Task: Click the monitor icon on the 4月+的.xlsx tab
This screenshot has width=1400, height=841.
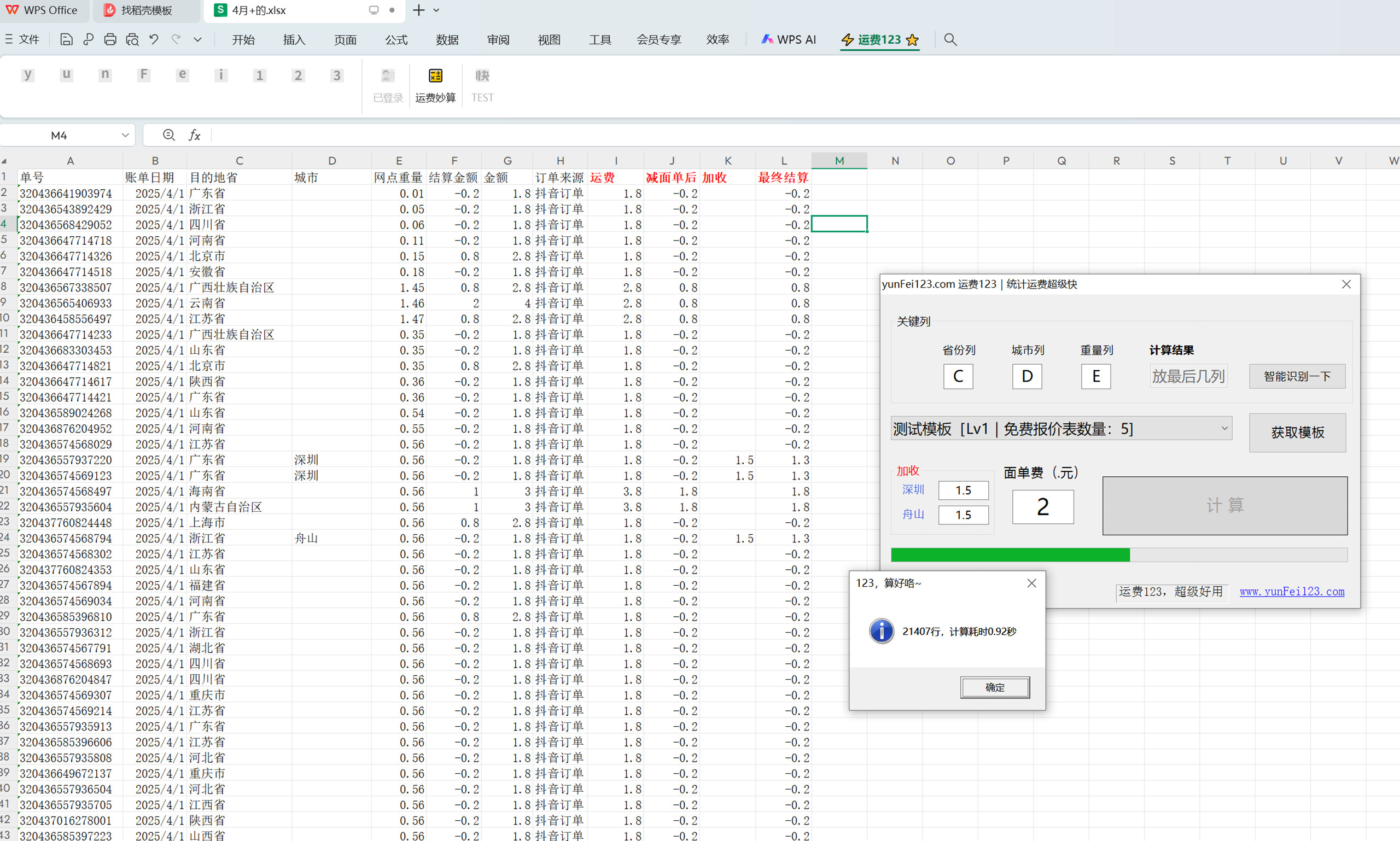Action: (374, 10)
